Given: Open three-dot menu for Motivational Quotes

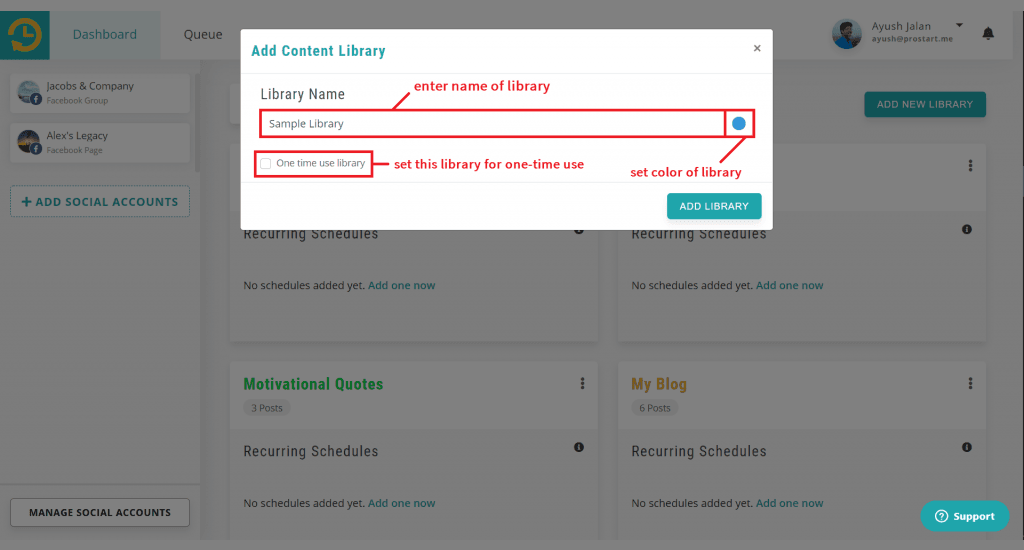Looking at the screenshot, I should (x=583, y=383).
